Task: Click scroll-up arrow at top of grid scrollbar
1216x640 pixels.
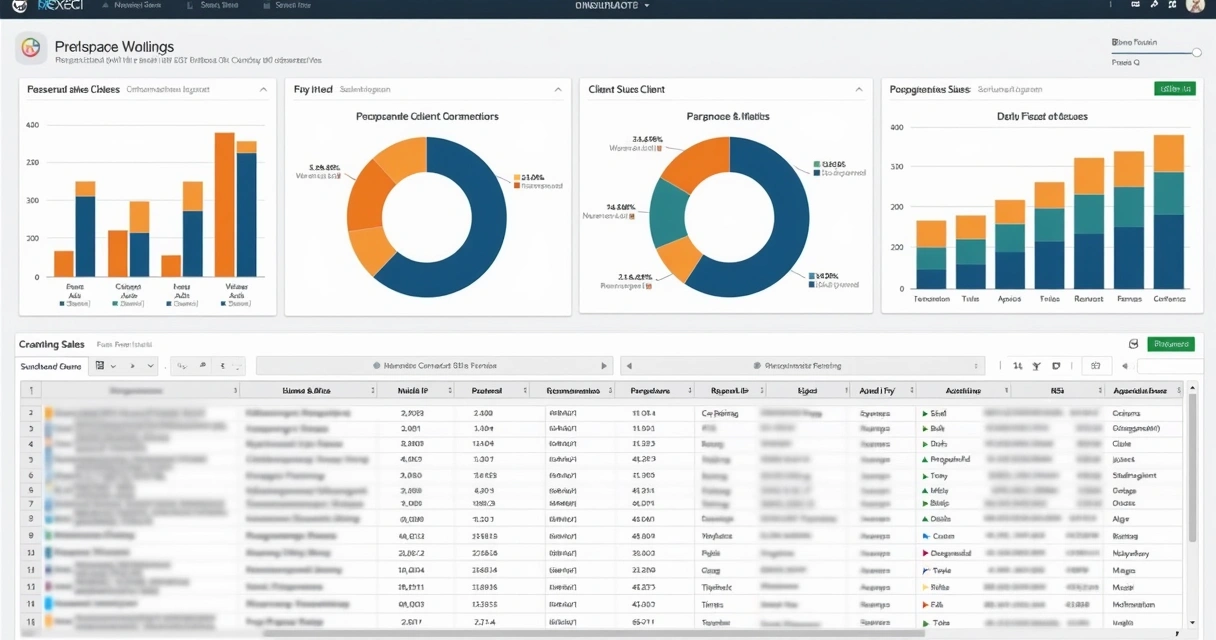Action: [x=1192, y=388]
